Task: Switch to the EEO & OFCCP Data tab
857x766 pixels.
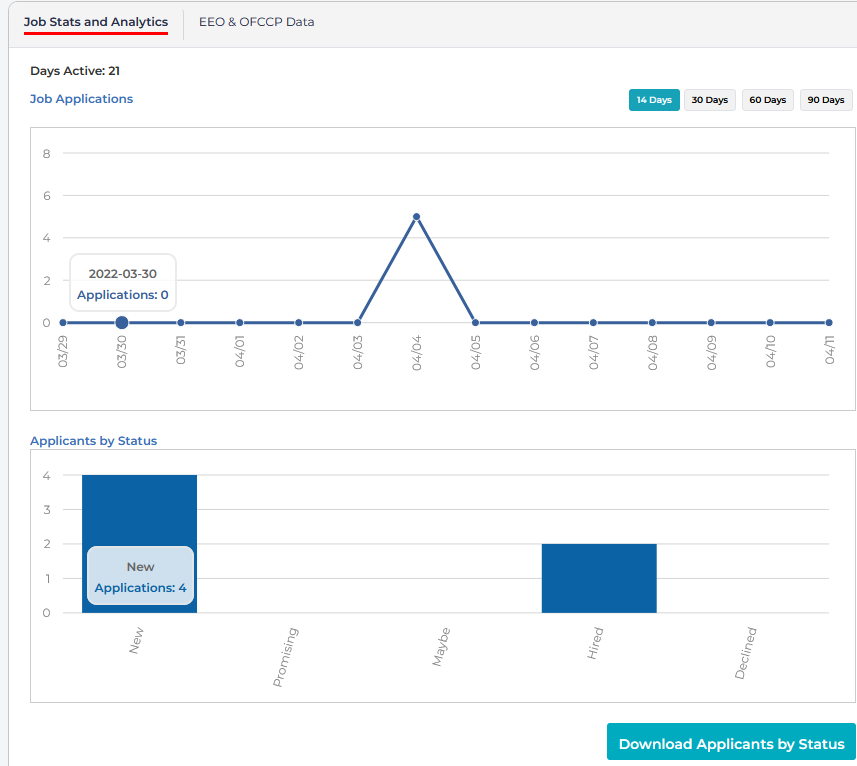Action: [256, 22]
